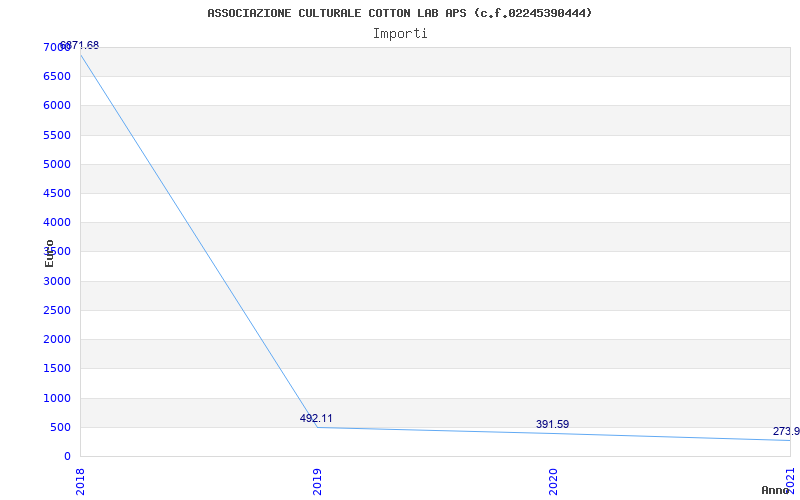Click the 4500 y-axis tick label

(x=57, y=194)
